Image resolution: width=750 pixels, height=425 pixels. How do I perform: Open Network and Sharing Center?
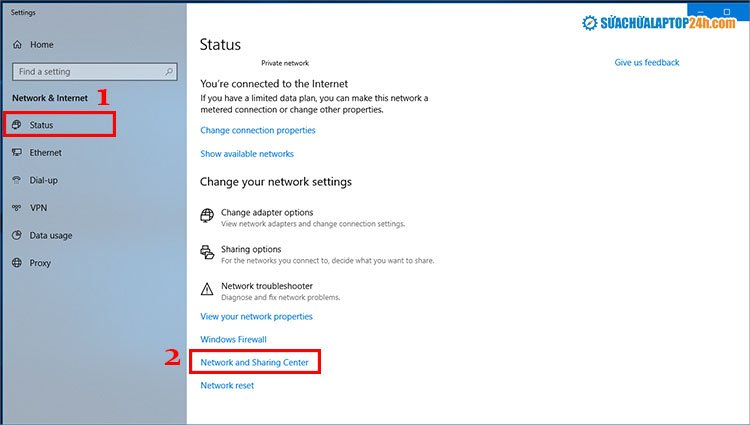pyautogui.click(x=255, y=362)
